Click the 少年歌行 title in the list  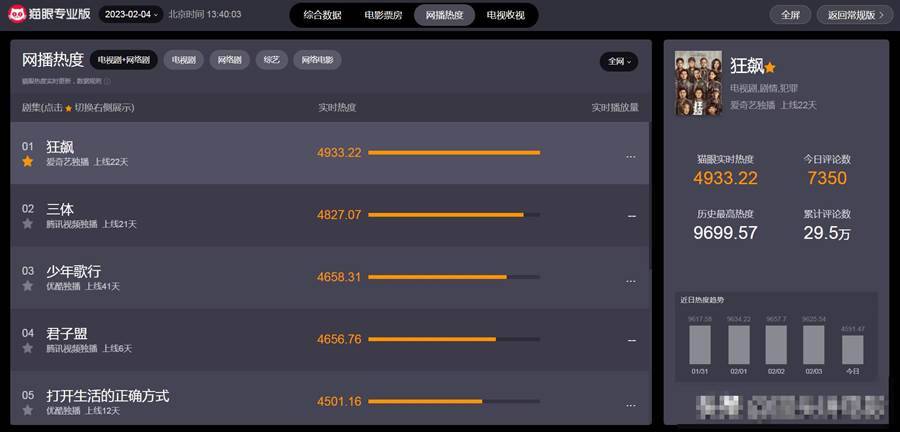[73, 271]
